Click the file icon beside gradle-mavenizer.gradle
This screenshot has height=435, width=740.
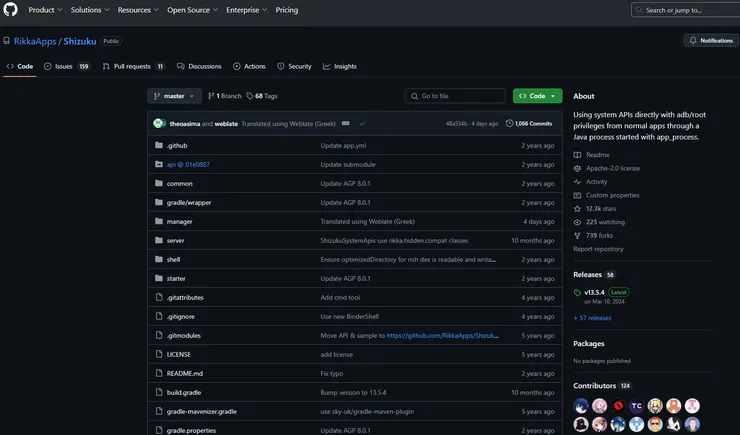[159, 411]
